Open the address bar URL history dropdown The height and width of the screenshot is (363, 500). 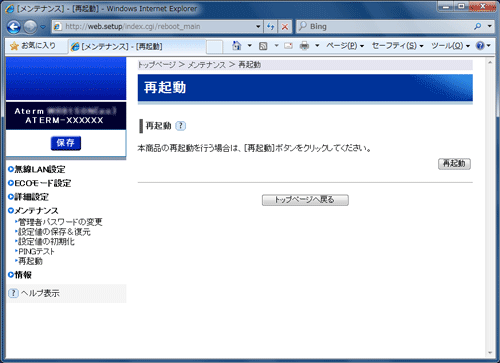[x=258, y=27]
